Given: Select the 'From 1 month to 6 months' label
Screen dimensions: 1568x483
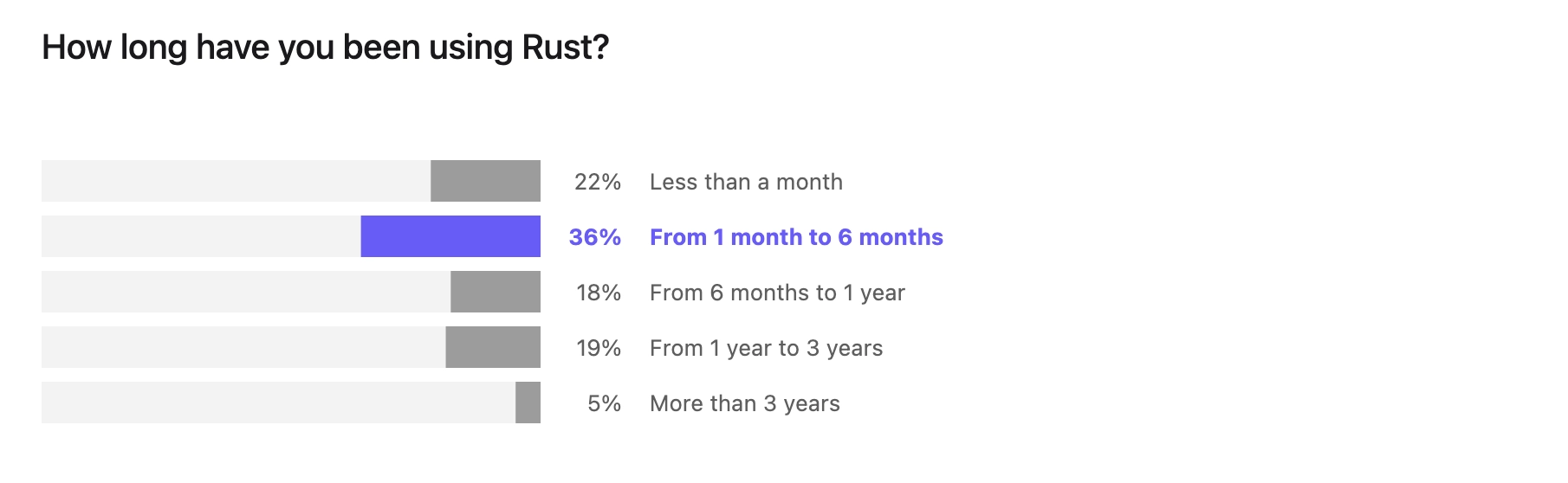Looking at the screenshot, I should coord(796,237).
